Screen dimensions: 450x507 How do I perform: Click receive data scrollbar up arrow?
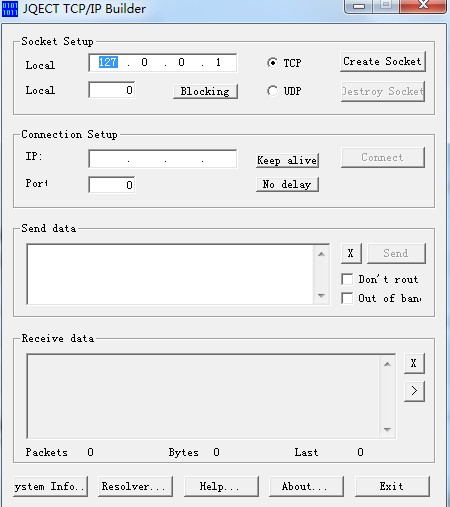(387, 364)
